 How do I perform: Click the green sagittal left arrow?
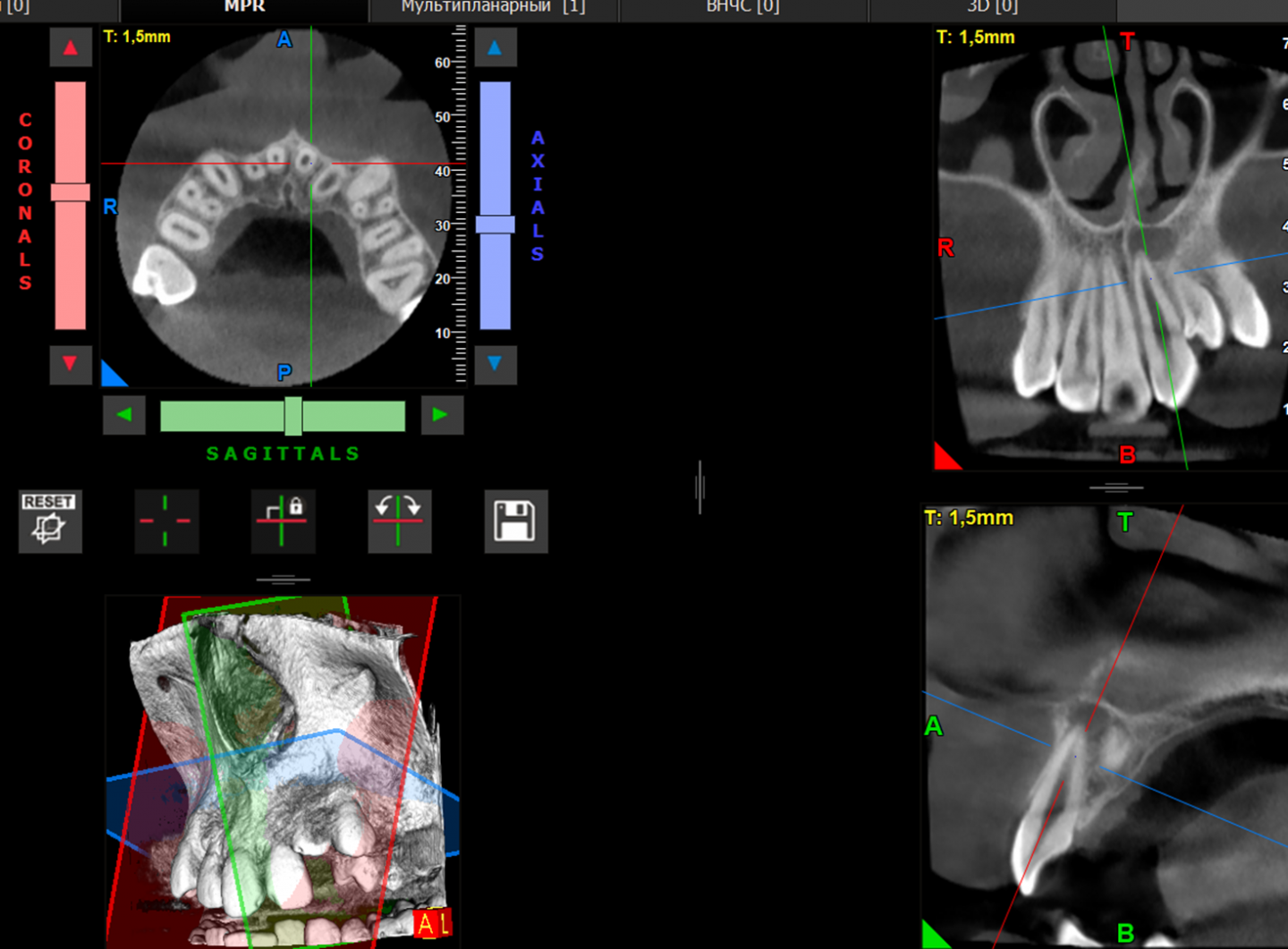pyautogui.click(x=124, y=415)
